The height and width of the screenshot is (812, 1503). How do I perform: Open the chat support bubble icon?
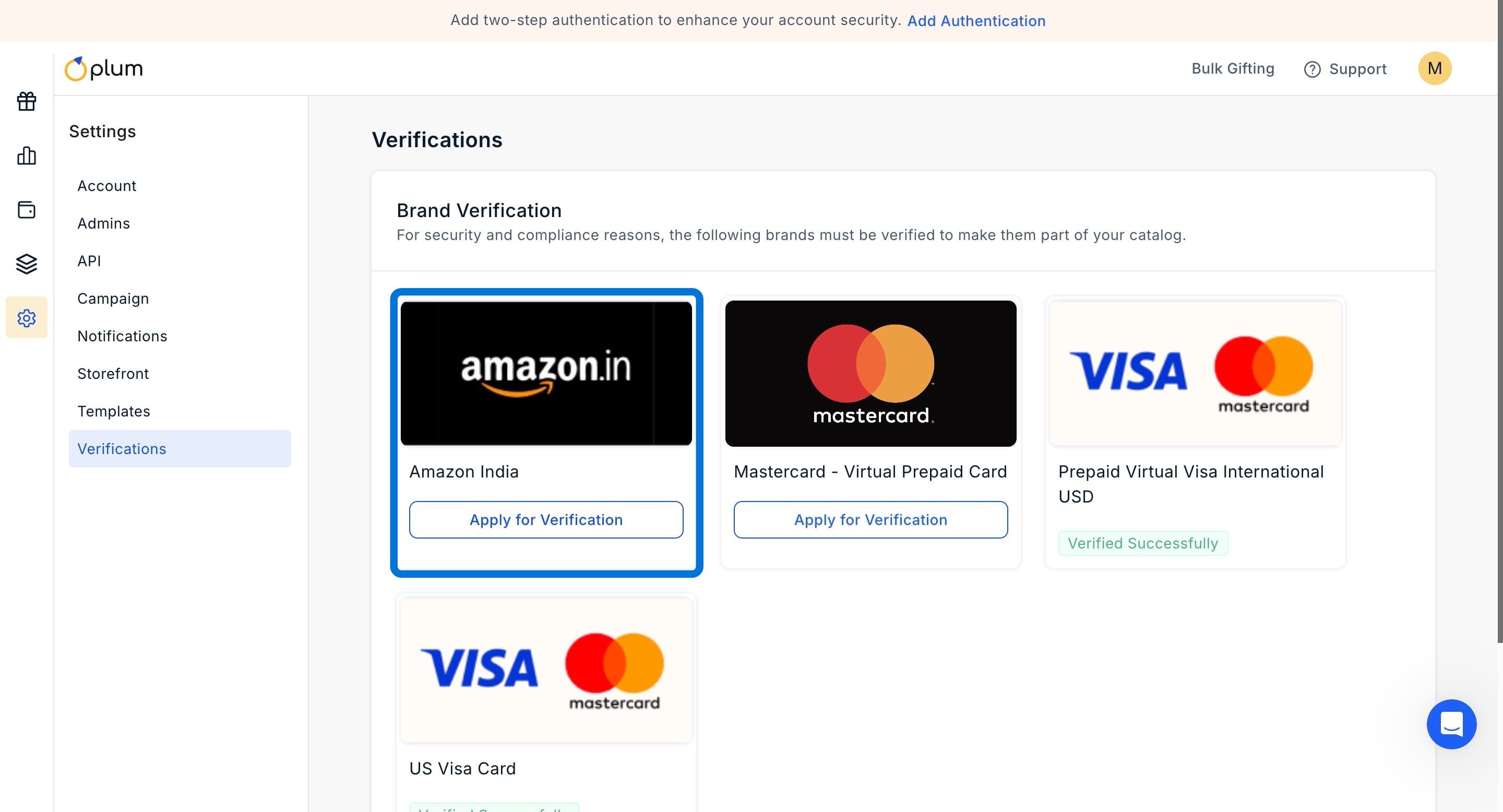pyautogui.click(x=1451, y=724)
